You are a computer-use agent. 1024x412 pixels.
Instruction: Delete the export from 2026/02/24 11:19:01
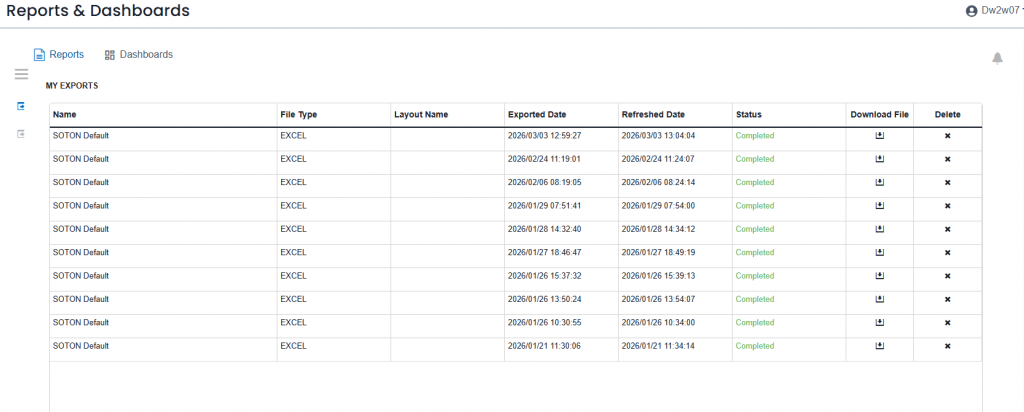947,159
